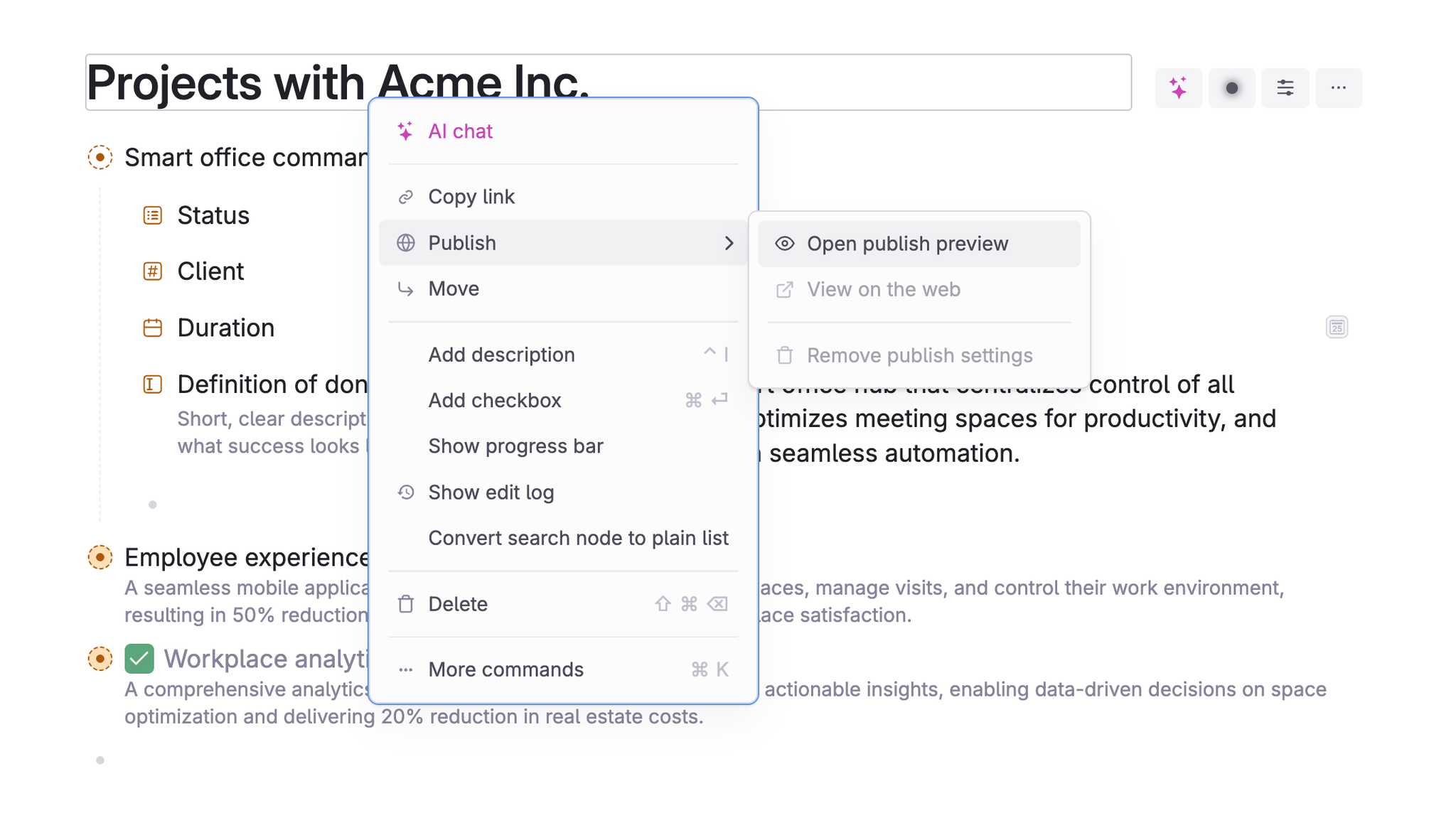
Task: Click the Employee experience node bullet
Action: coord(100,557)
